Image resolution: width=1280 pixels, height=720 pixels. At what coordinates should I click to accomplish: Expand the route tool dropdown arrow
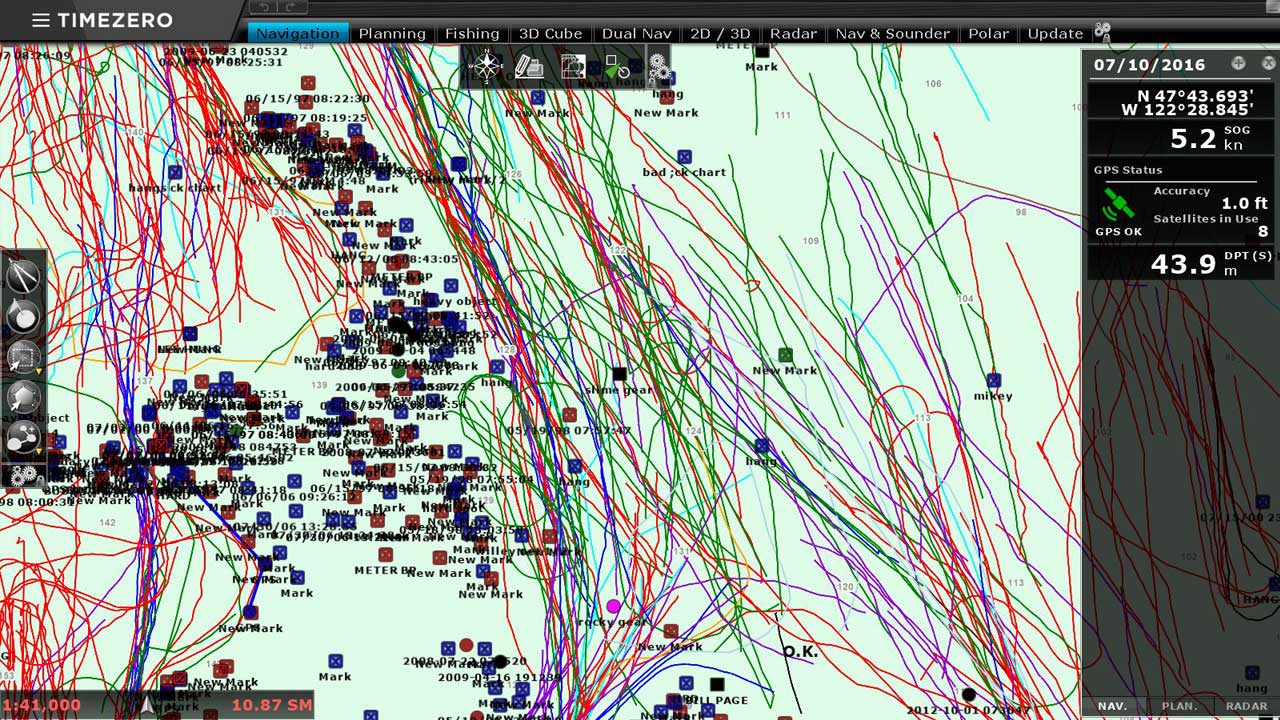point(40,450)
